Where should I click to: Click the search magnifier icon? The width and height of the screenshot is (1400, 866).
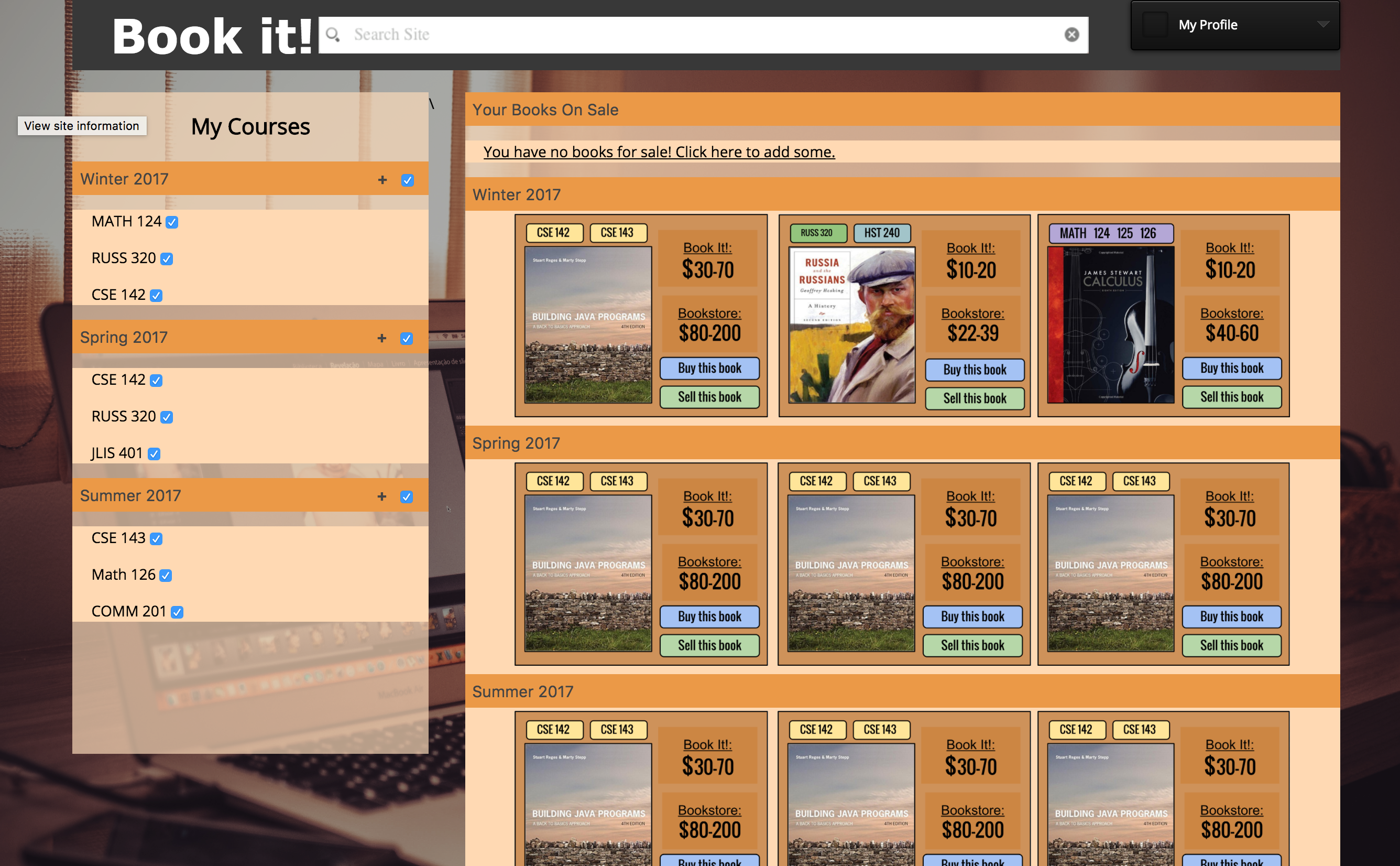pyautogui.click(x=333, y=35)
